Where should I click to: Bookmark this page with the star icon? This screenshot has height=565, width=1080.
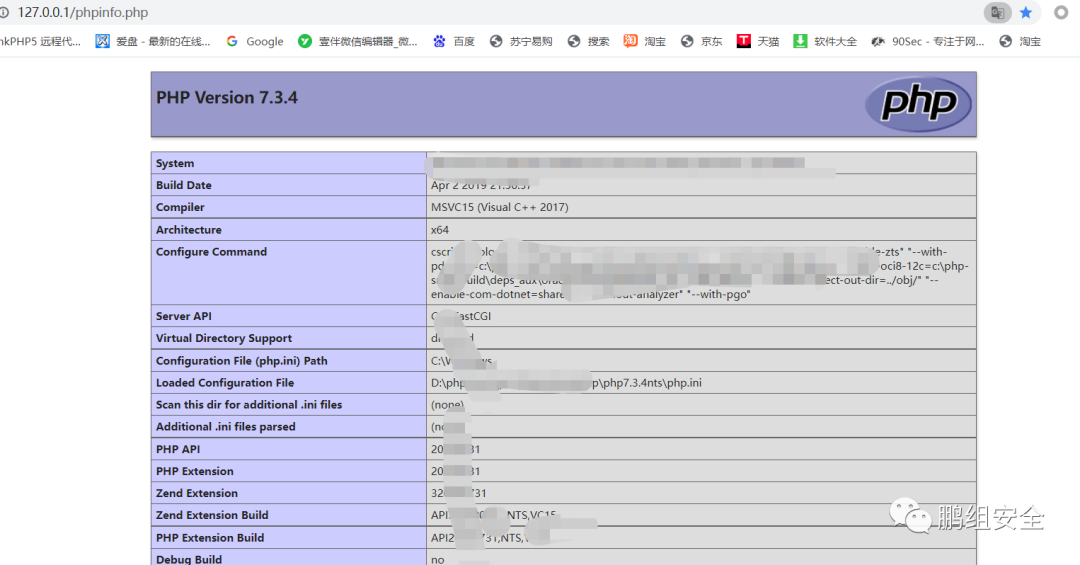(x=1026, y=12)
